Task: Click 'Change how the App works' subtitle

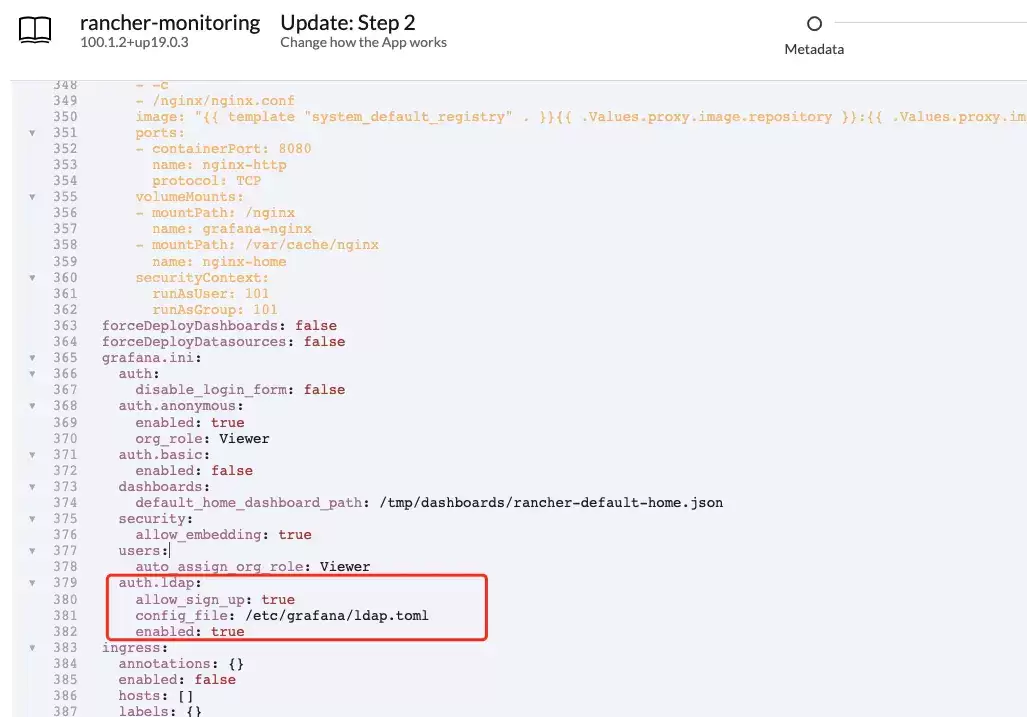Action: (364, 43)
